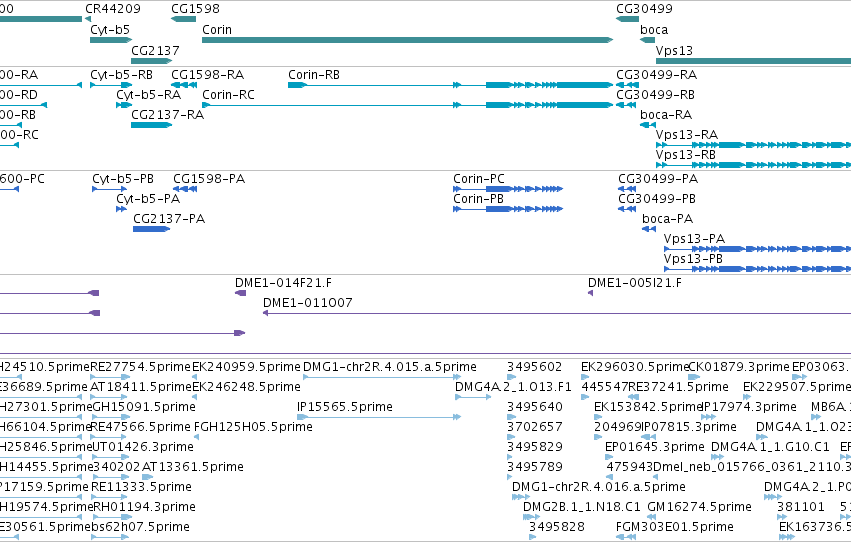Select the RE47566.5prime EST
Image resolution: width=851 pixels, height=542 pixels.
coord(110,437)
